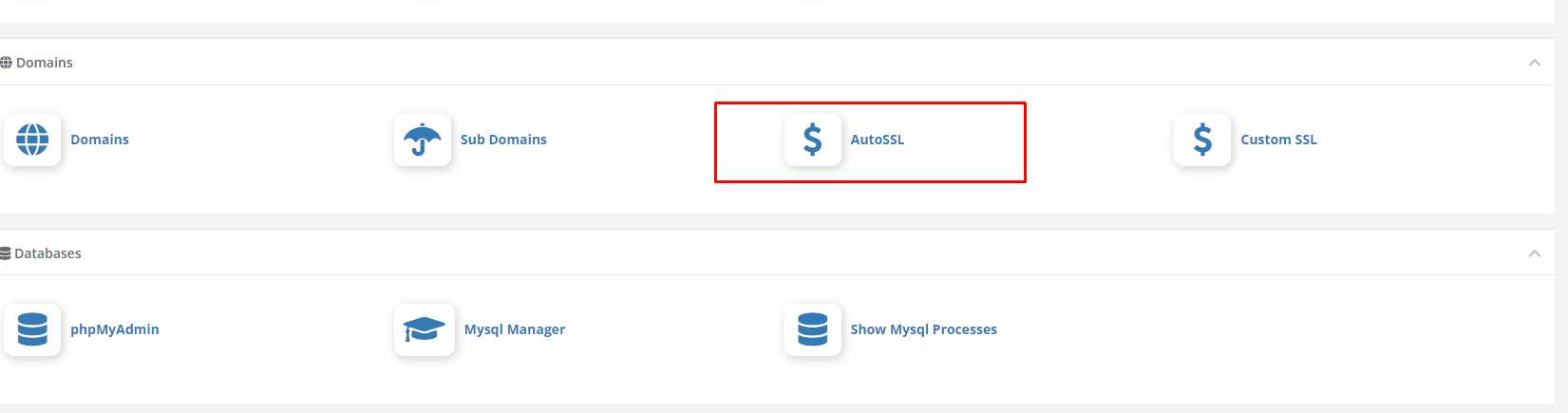
Task: Open Show Mysql Processes link
Action: tap(923, 329)
